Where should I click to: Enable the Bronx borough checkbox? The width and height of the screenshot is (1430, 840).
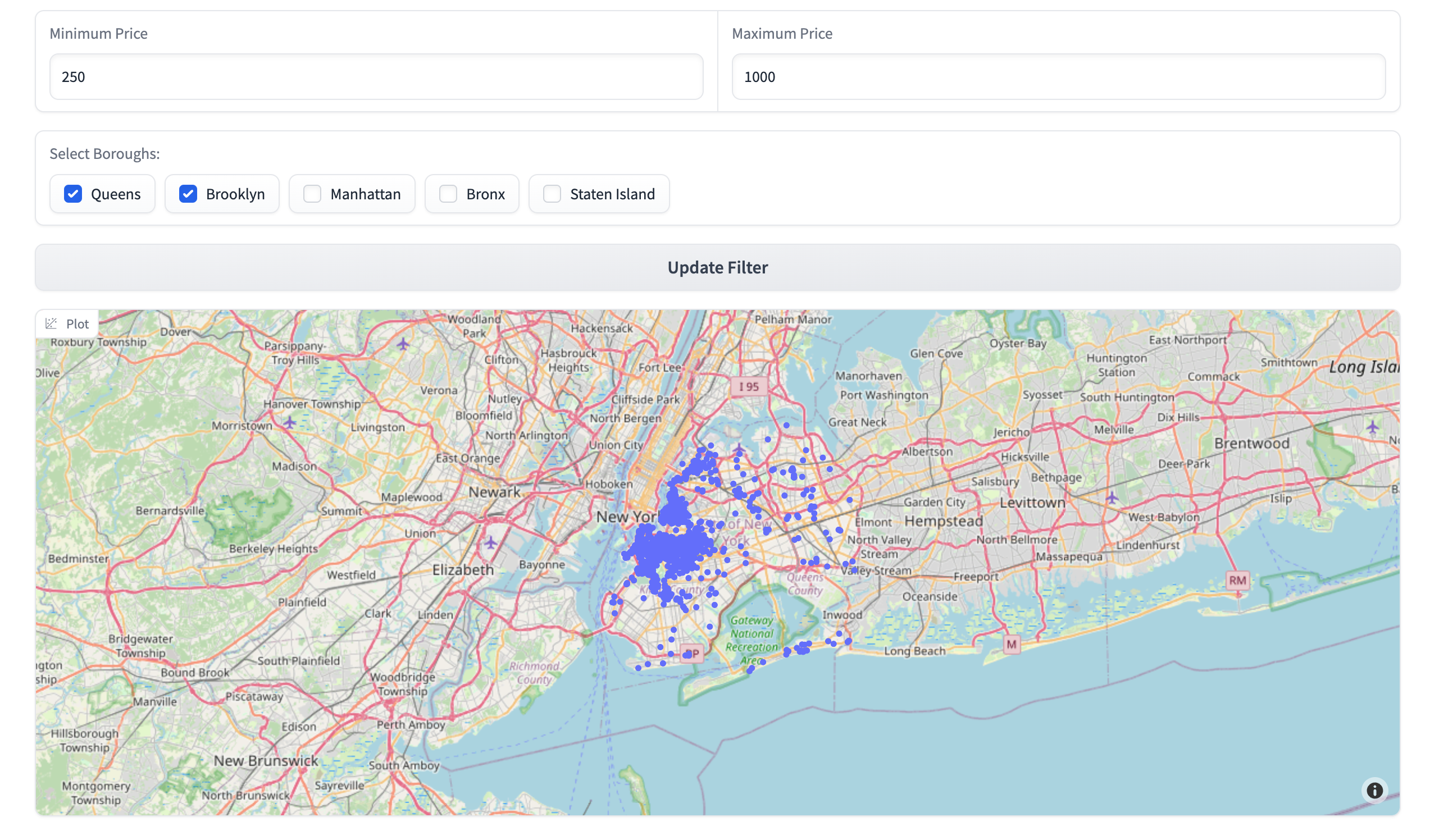(x=448, y=194)
